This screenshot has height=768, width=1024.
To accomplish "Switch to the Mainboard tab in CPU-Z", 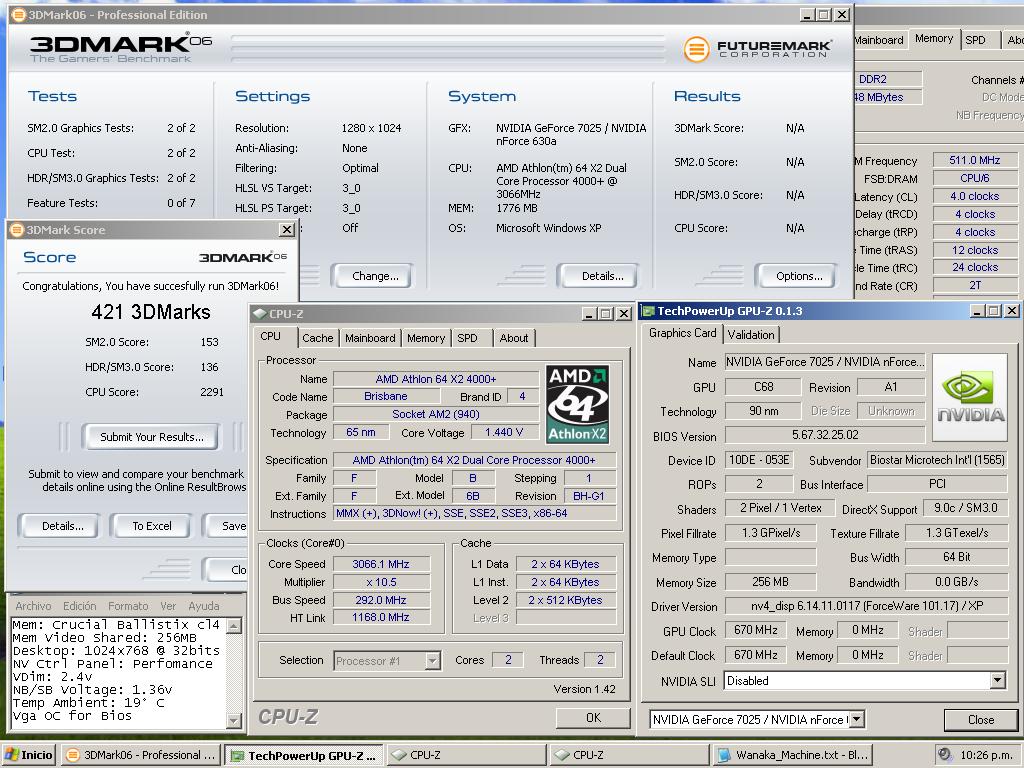I will 370,338.
